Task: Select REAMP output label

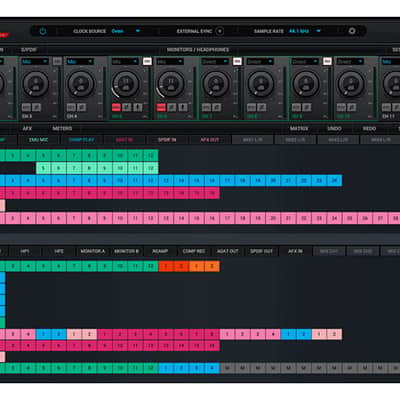Action: click(160, 251)
